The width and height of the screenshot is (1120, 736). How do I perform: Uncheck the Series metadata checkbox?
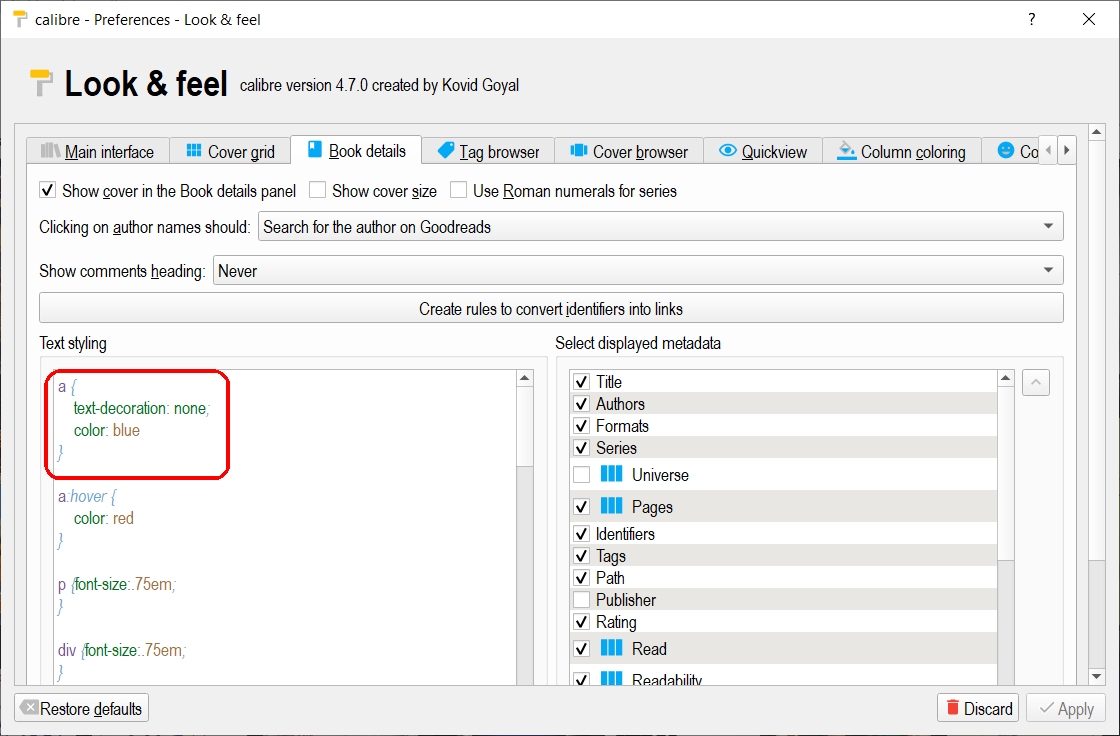581,448
